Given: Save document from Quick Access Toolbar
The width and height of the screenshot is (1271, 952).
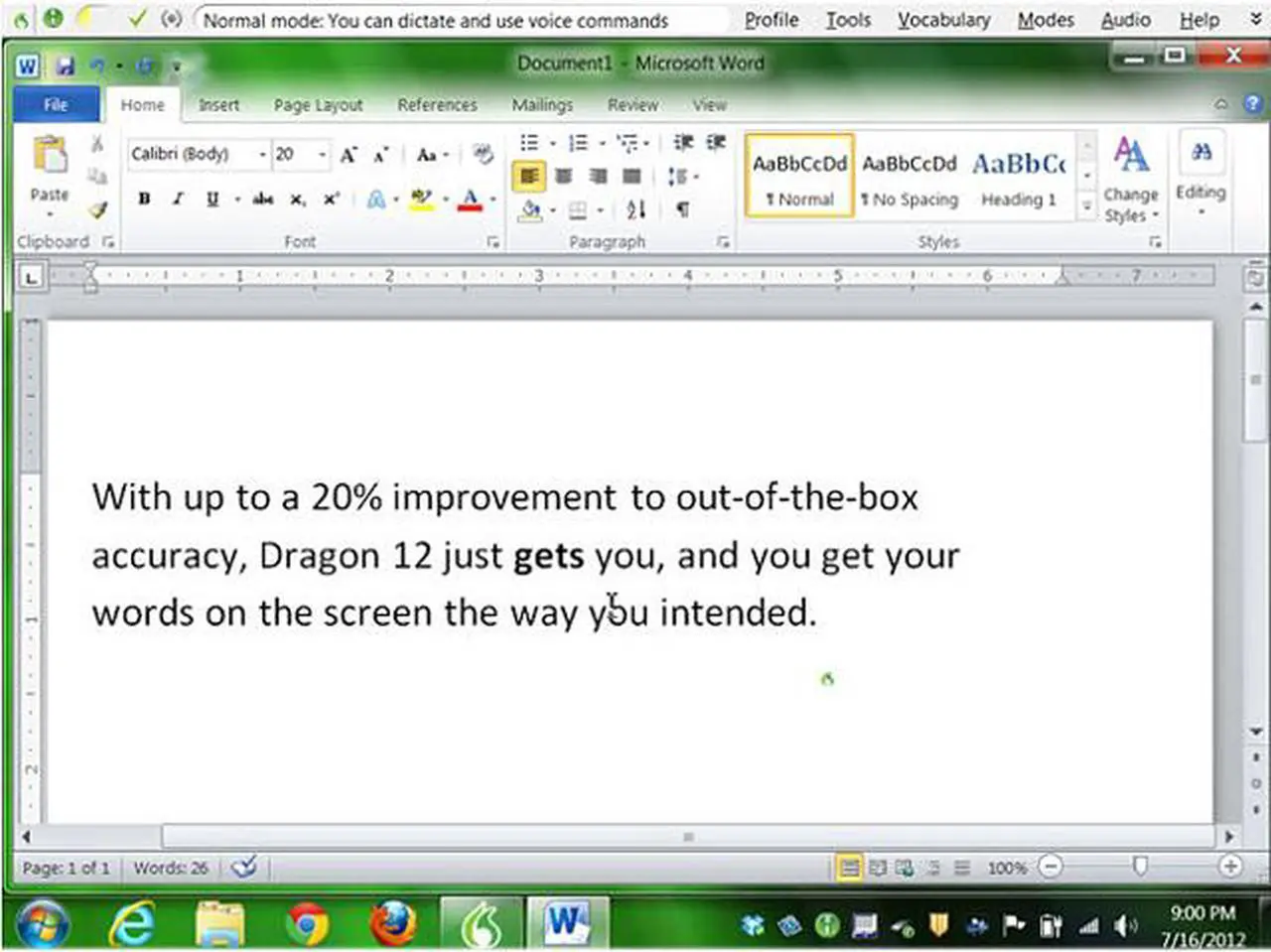Looking at the screenshot, I should coord(66,66).
